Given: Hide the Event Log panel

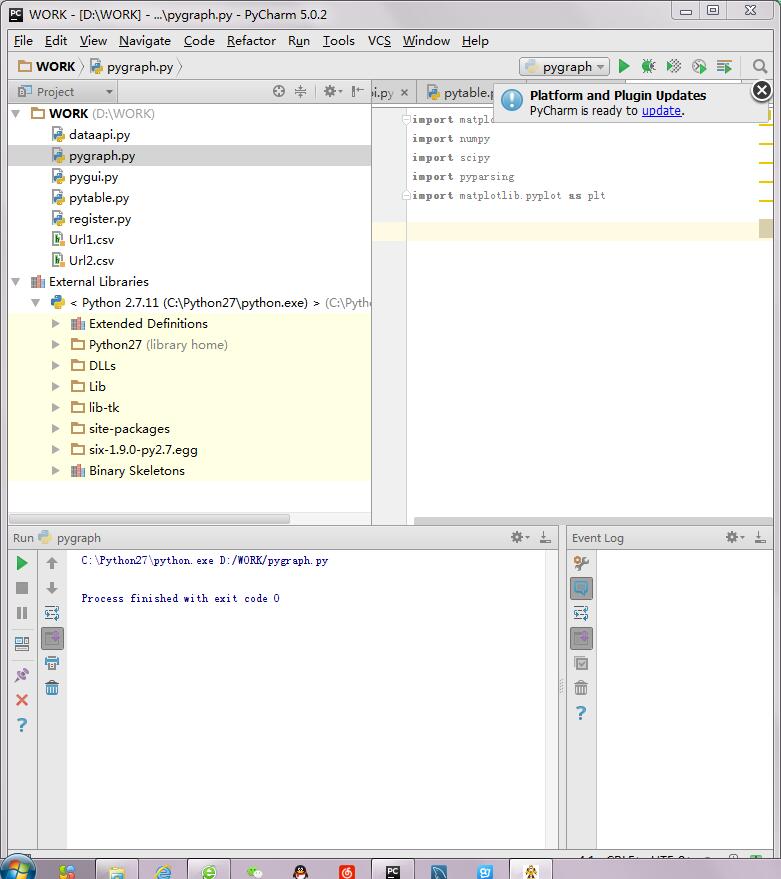Looking at the screenshot, I should (x=760, y=538).
